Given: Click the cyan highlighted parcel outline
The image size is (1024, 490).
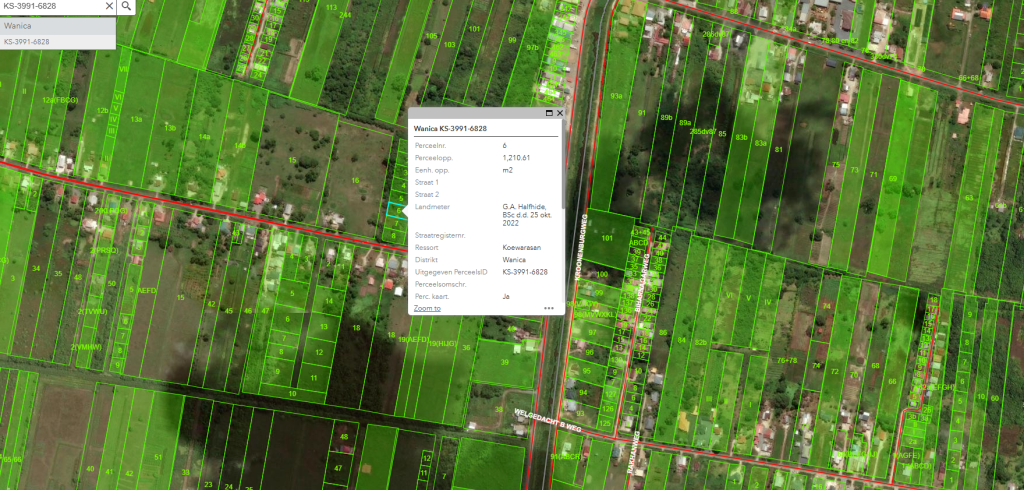Looking at the screenshot, I should (392, 210).
